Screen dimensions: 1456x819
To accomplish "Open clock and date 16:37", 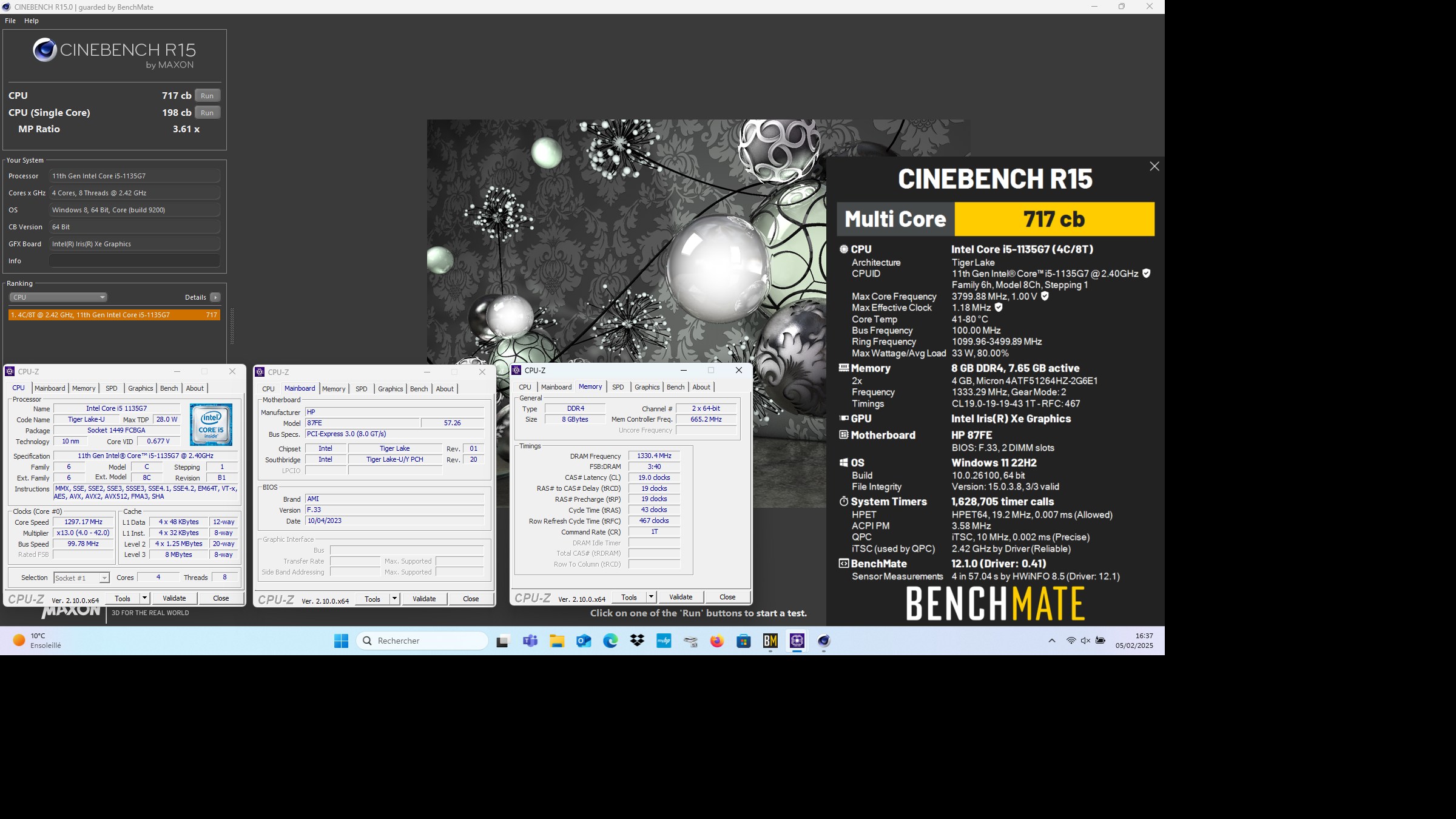I will [x=1134, y=641].
